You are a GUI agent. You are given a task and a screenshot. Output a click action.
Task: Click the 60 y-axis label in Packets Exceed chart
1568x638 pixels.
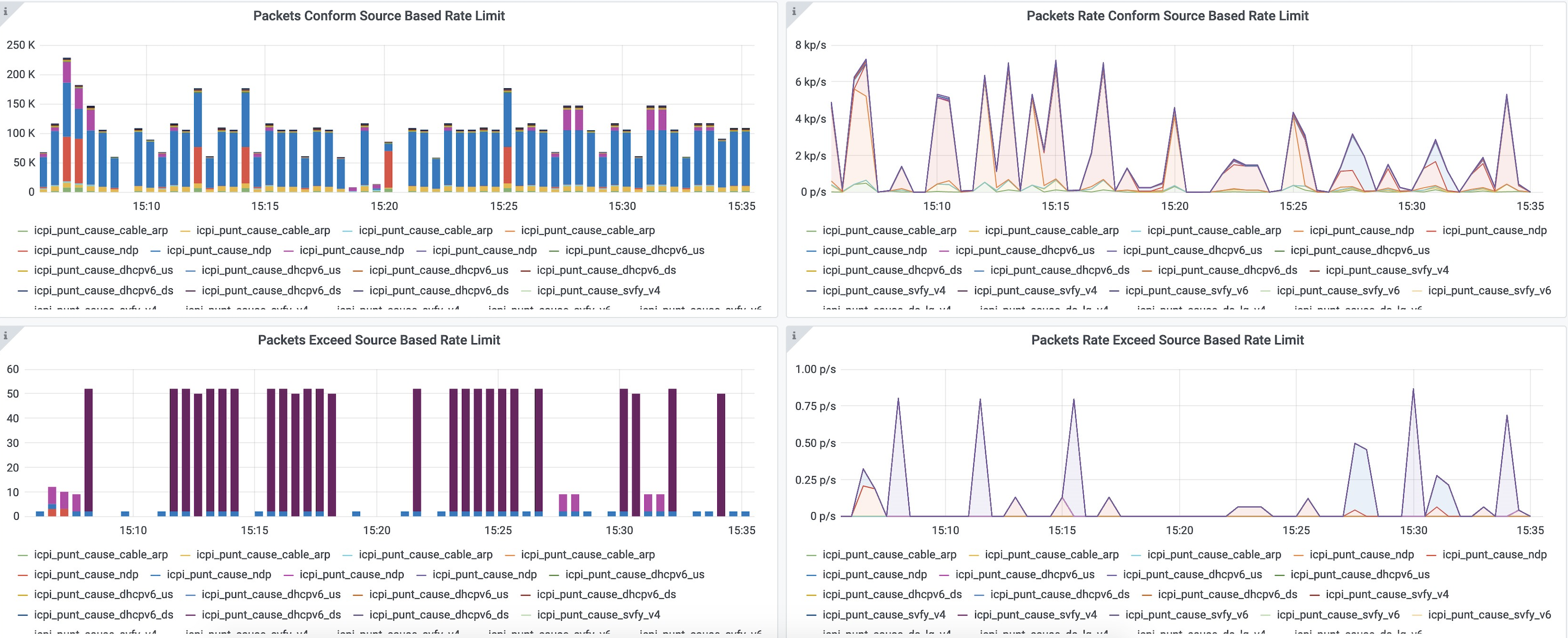point(13,369)
